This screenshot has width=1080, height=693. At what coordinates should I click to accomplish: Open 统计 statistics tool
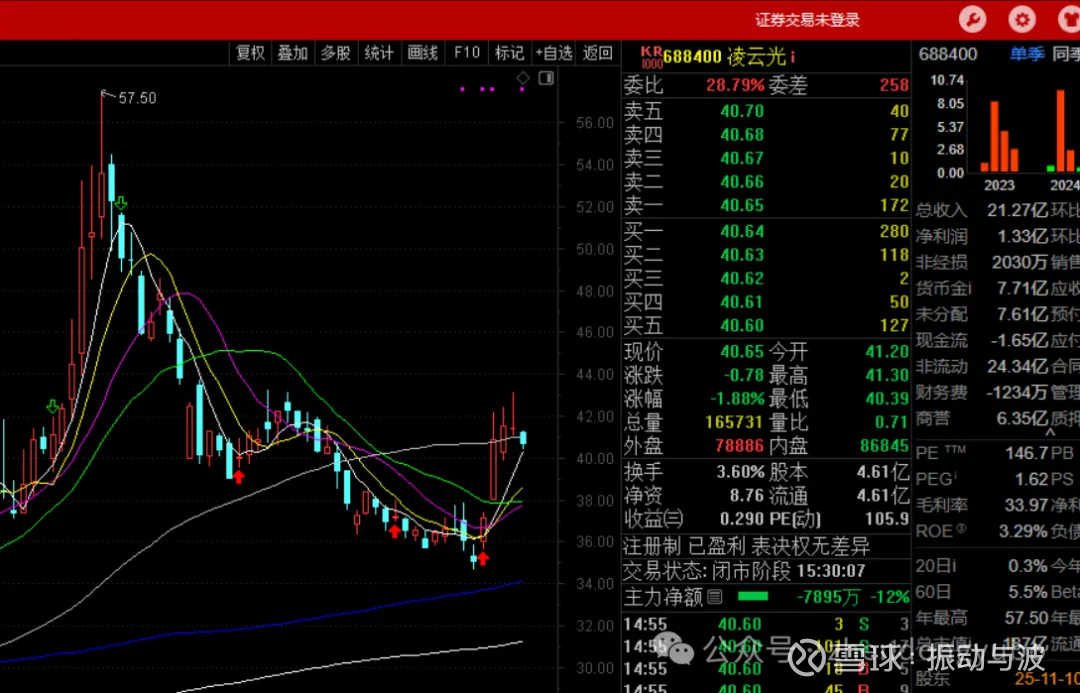379,53
